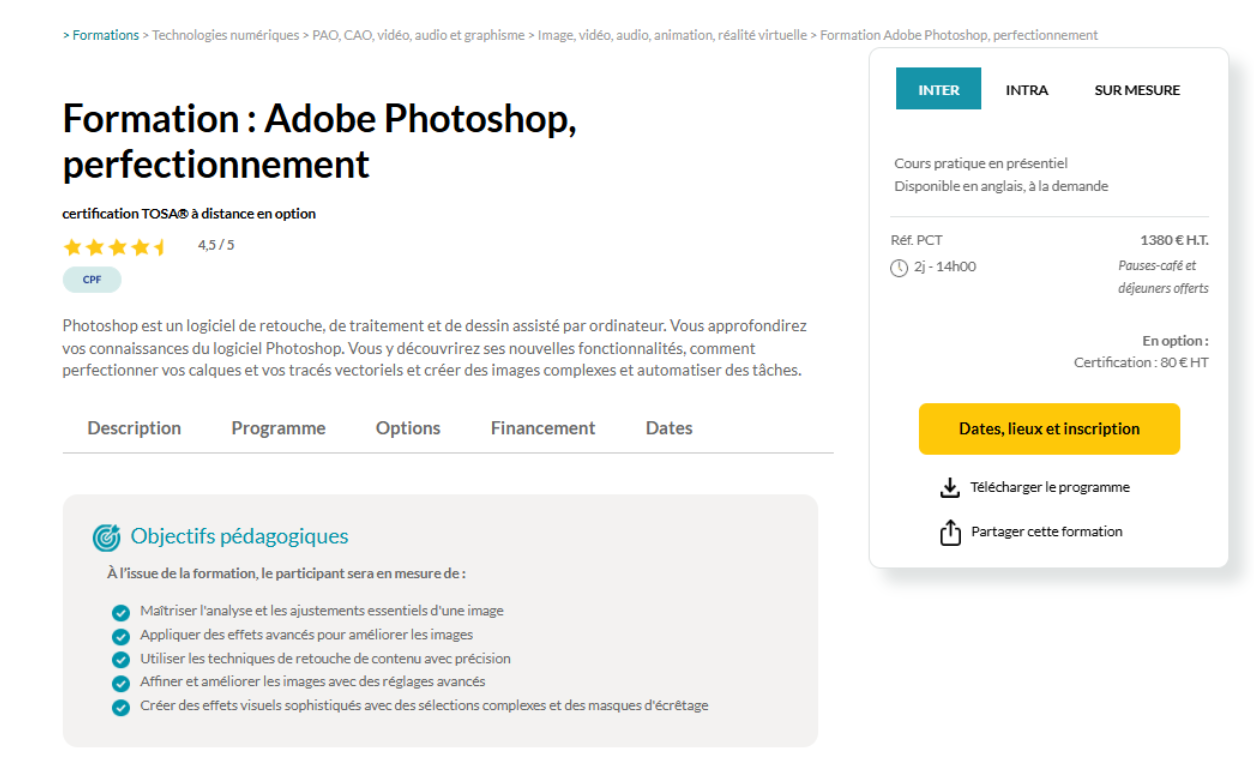Click the target icon beside Objectifs pédagogiques
Image resolution: width=1254 pixels, height=768 pixels.
point(106,537)
